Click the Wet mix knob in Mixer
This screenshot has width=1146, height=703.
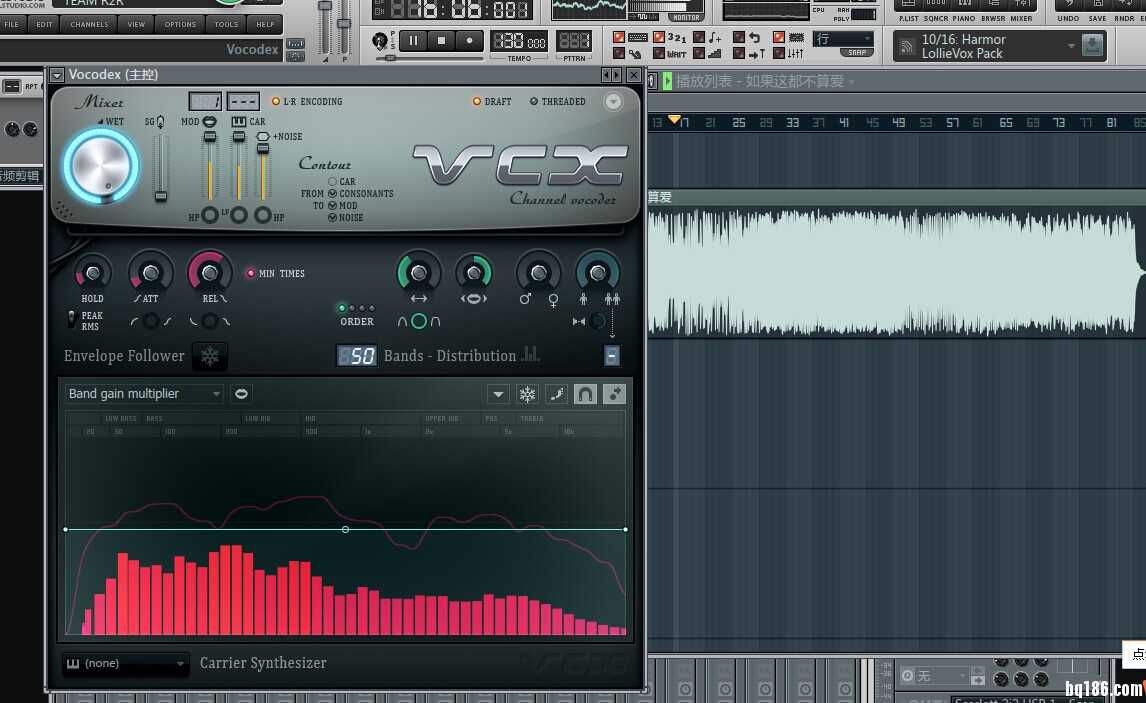[x=100, y=164]
